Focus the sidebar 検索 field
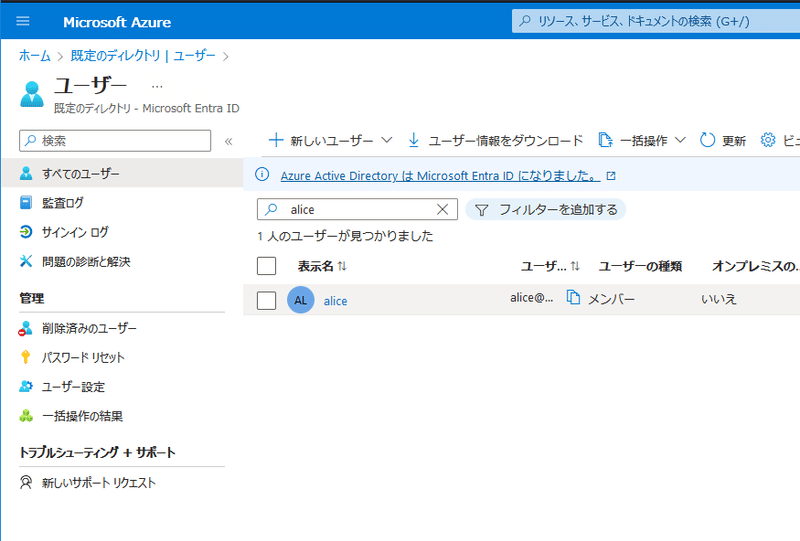 [115, 140]
